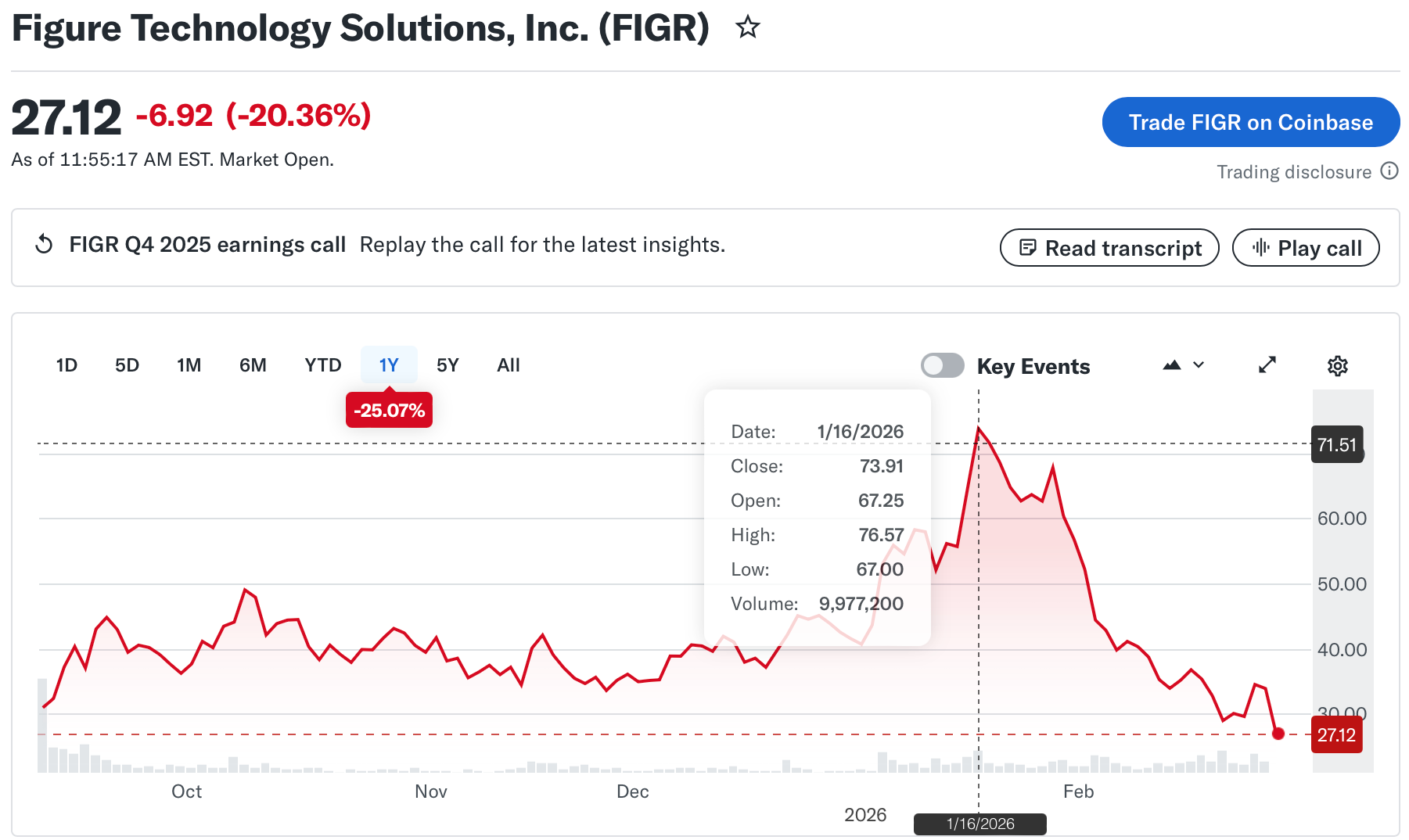The height and width of the screenshot is (840, 1409).
Task: Click the Trading disclosure info icon
Action: click(1389, 171)
